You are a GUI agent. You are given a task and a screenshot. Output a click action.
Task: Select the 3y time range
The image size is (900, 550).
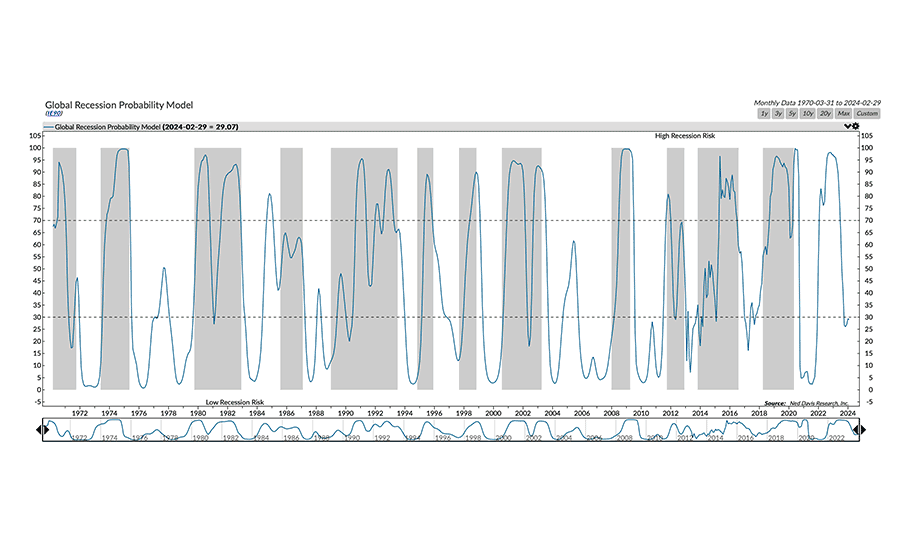tap(778, 114)
